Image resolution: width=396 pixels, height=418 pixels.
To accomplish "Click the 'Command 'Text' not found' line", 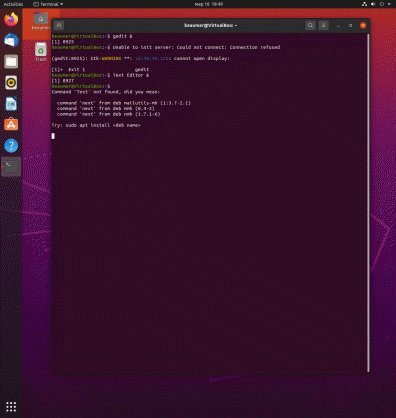I will (x=106, y=92).
